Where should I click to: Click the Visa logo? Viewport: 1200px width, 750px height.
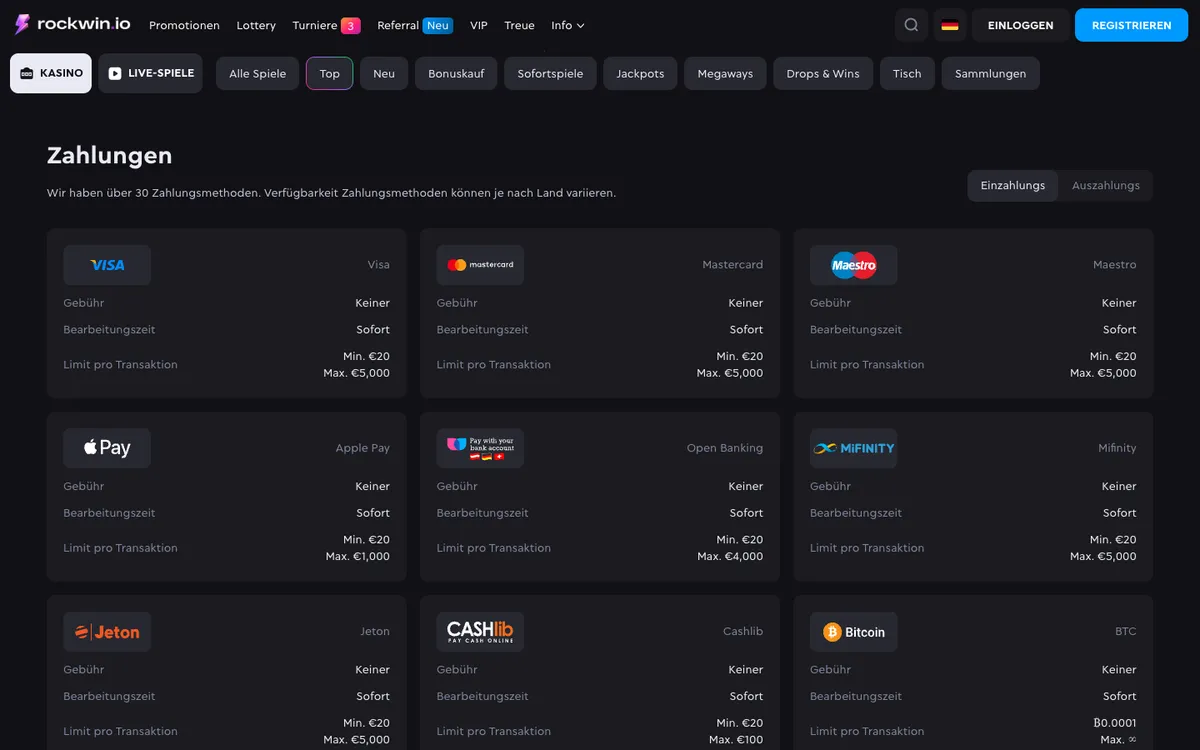107,265
